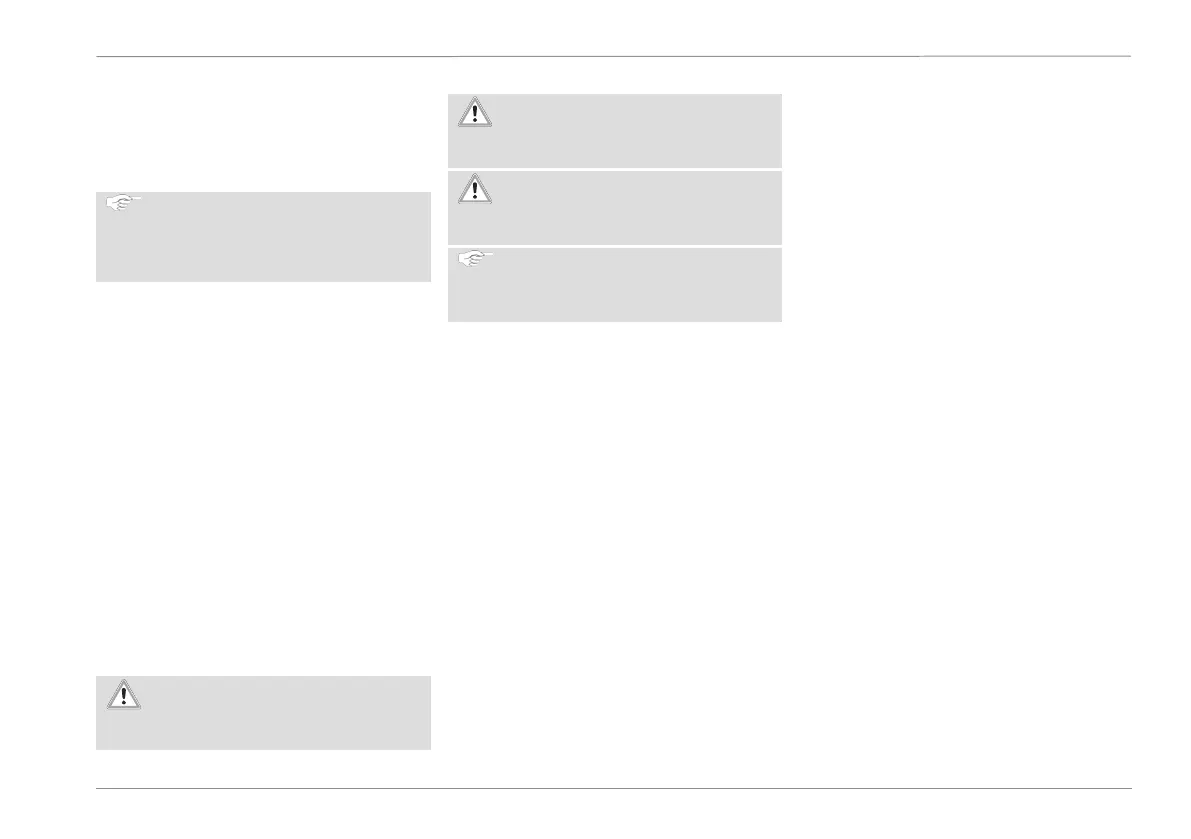Click the white gap between the two middle warning boxes
This screenshot has height=839, width=1191.
[614, 169]
